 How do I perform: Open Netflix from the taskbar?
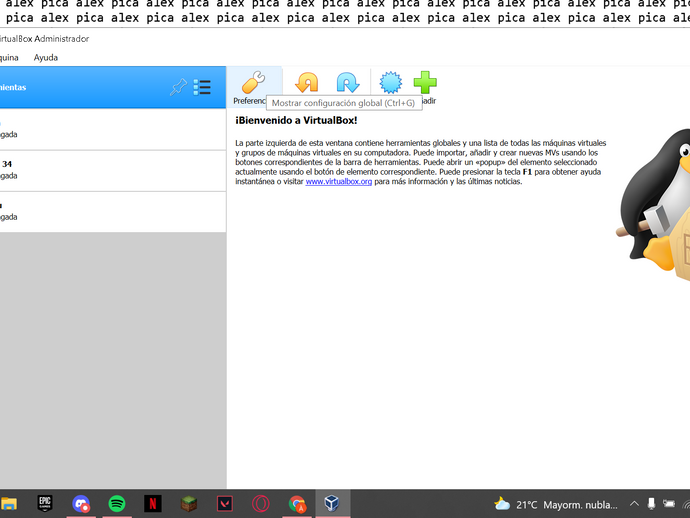tap(153, 503)
